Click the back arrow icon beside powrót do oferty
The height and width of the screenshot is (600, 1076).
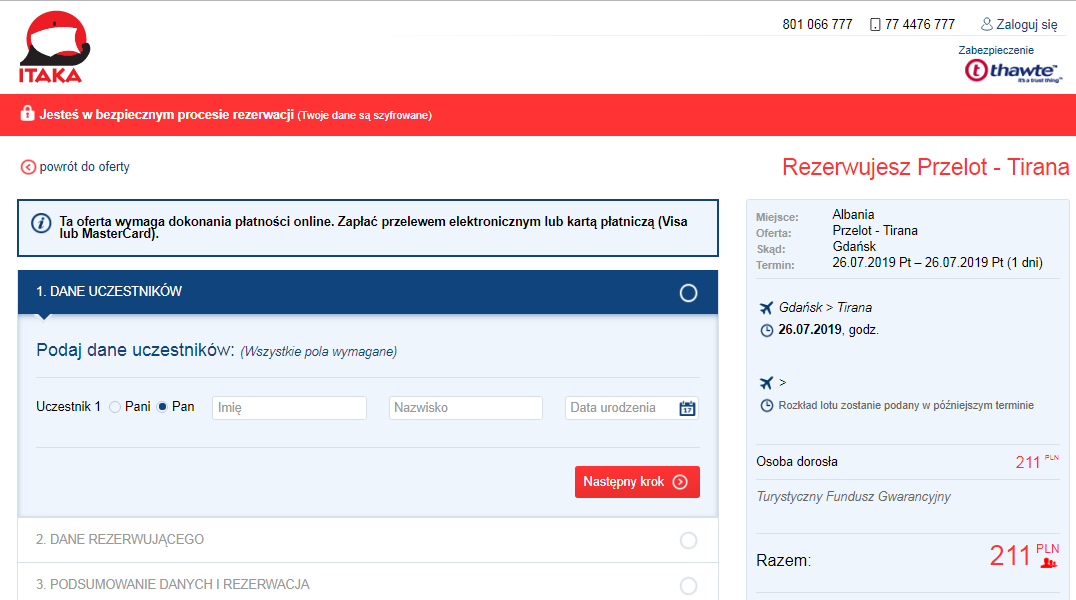(28, 167)
